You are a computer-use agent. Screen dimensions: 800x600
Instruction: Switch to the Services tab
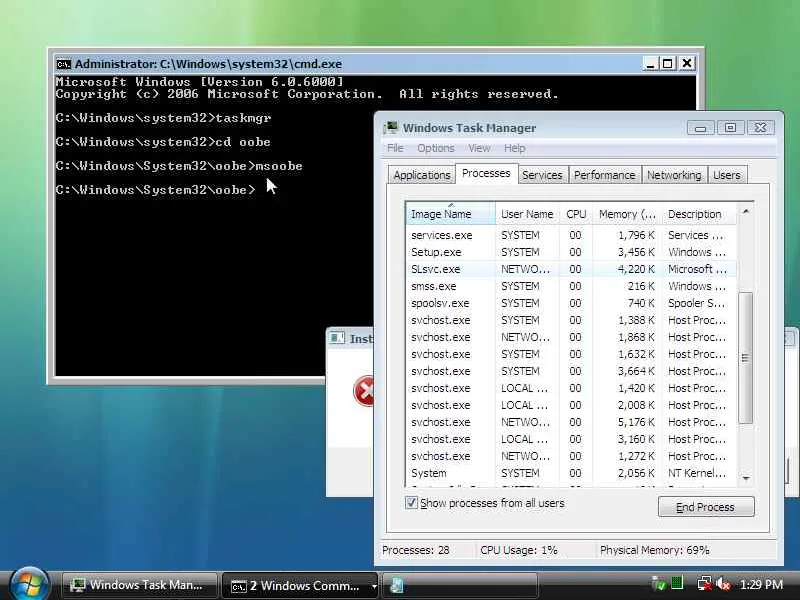(542, 175)
